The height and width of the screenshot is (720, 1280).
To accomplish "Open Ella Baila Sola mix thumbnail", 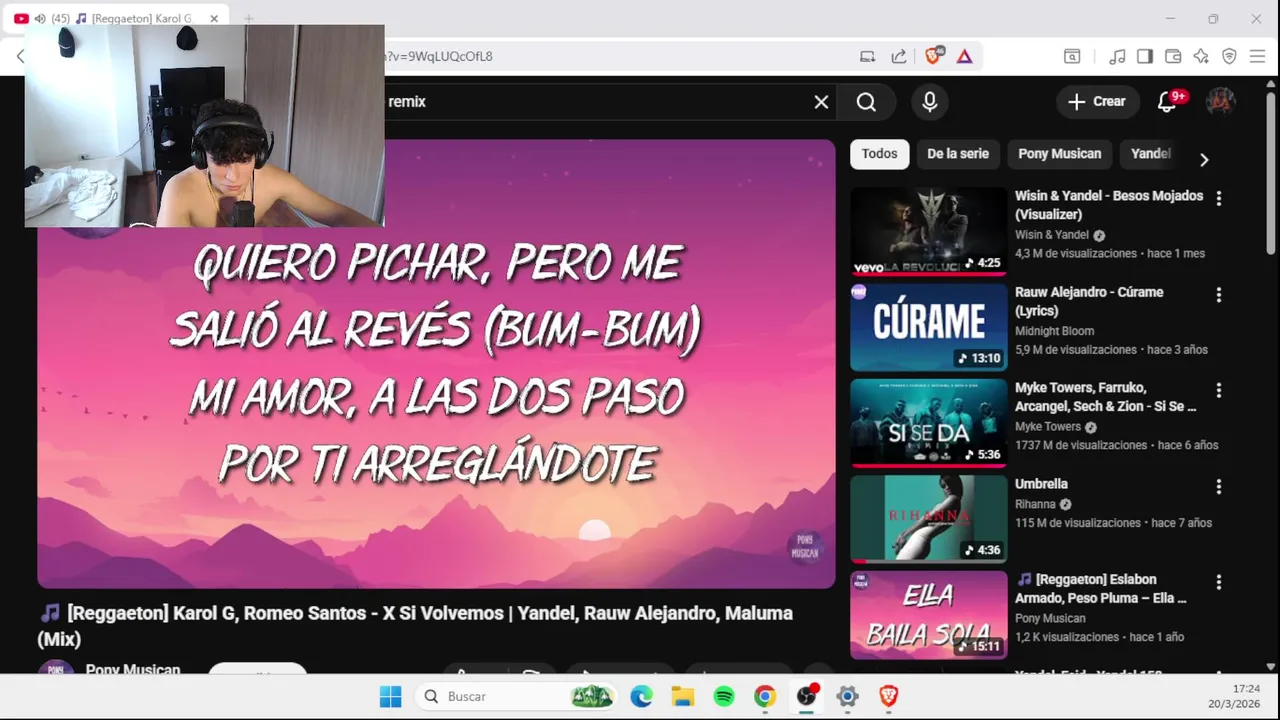I will 929,615.
